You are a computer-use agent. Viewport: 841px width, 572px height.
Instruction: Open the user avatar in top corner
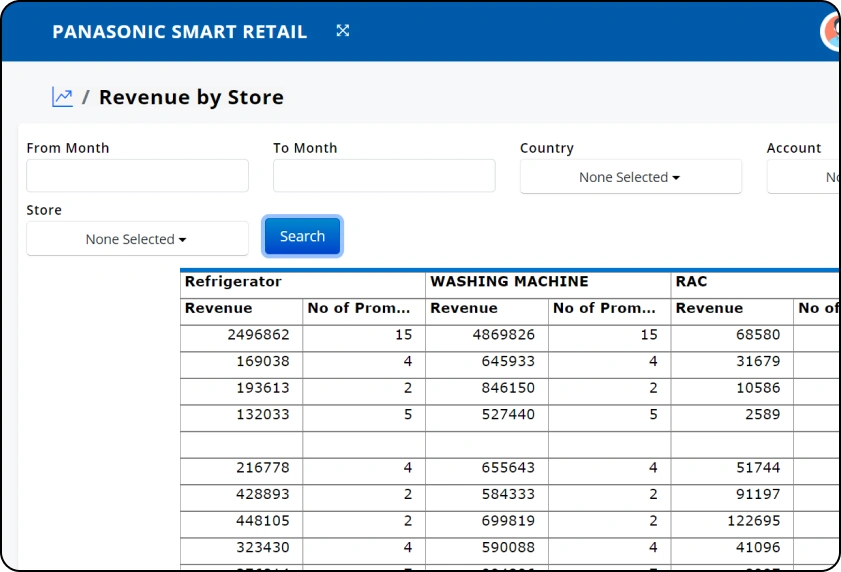coord(832,32)
